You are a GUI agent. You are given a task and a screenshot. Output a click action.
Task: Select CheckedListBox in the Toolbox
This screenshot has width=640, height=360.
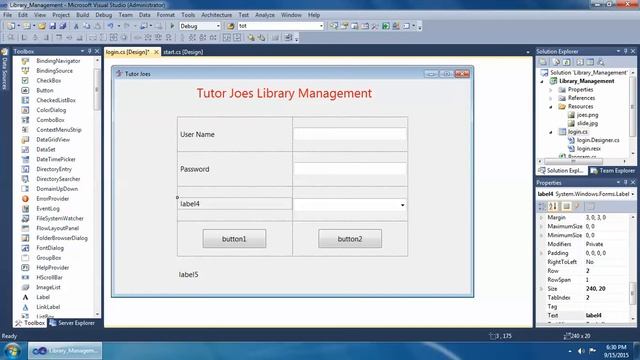pyautogui.click(x=56, y=100)
